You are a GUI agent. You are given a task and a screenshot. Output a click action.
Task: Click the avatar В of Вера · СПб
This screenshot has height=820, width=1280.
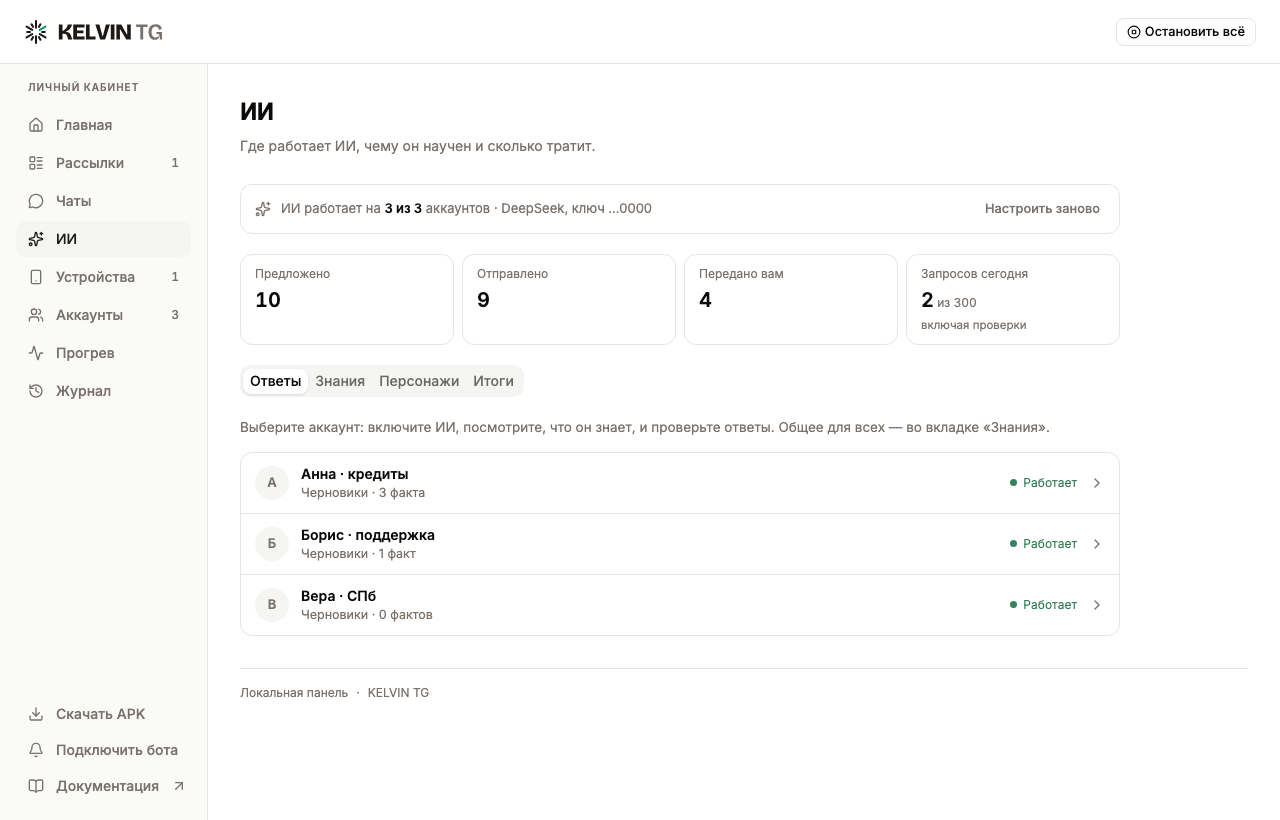(x=272, y=605)
